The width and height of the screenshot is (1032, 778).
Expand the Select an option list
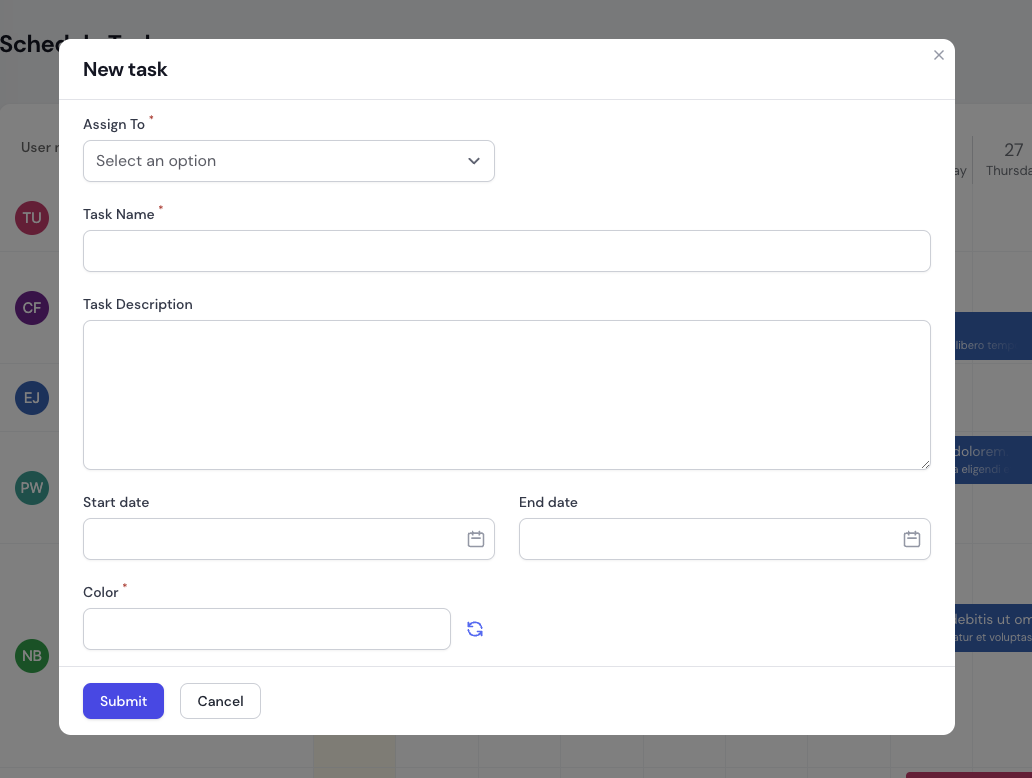[x=289, y=161]
